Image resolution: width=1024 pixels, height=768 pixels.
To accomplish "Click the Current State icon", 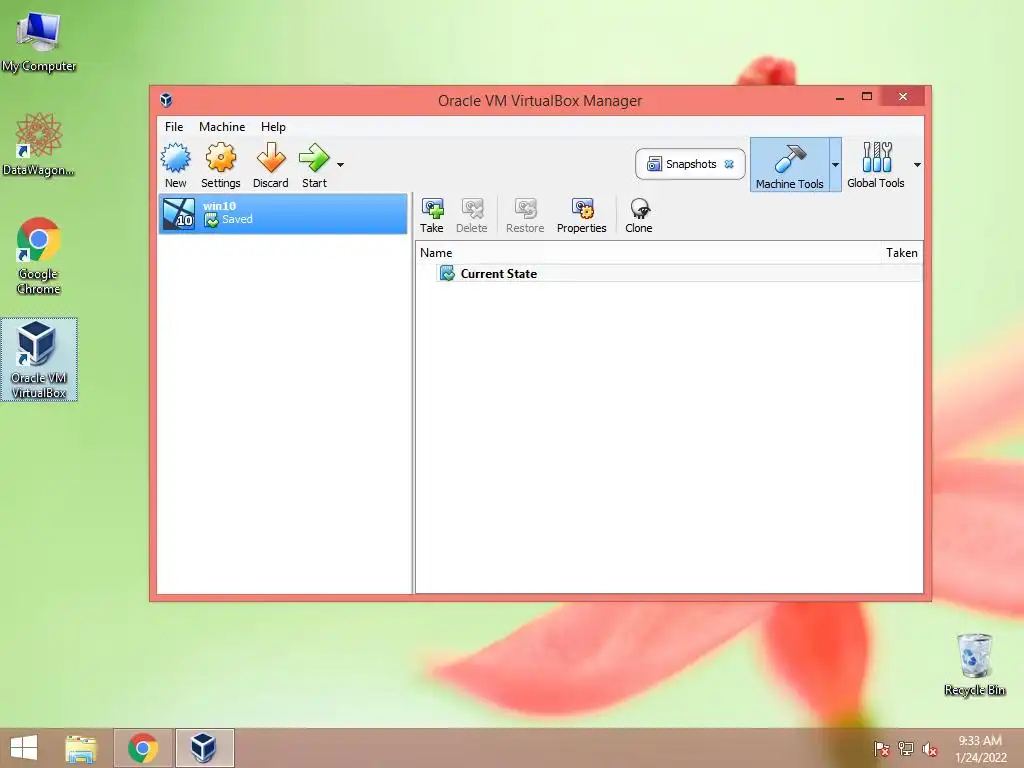I will pyautogui.click(x=447, y=274).
